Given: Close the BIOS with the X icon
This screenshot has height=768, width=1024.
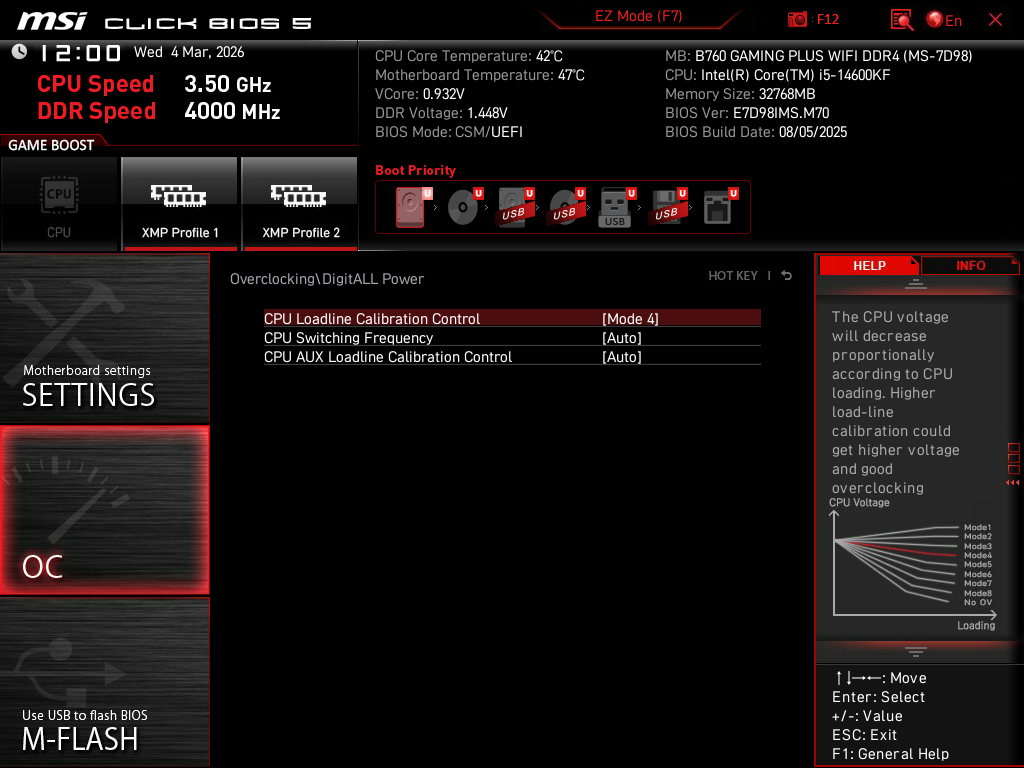Looking at the screenshot, I should (995, 20).
